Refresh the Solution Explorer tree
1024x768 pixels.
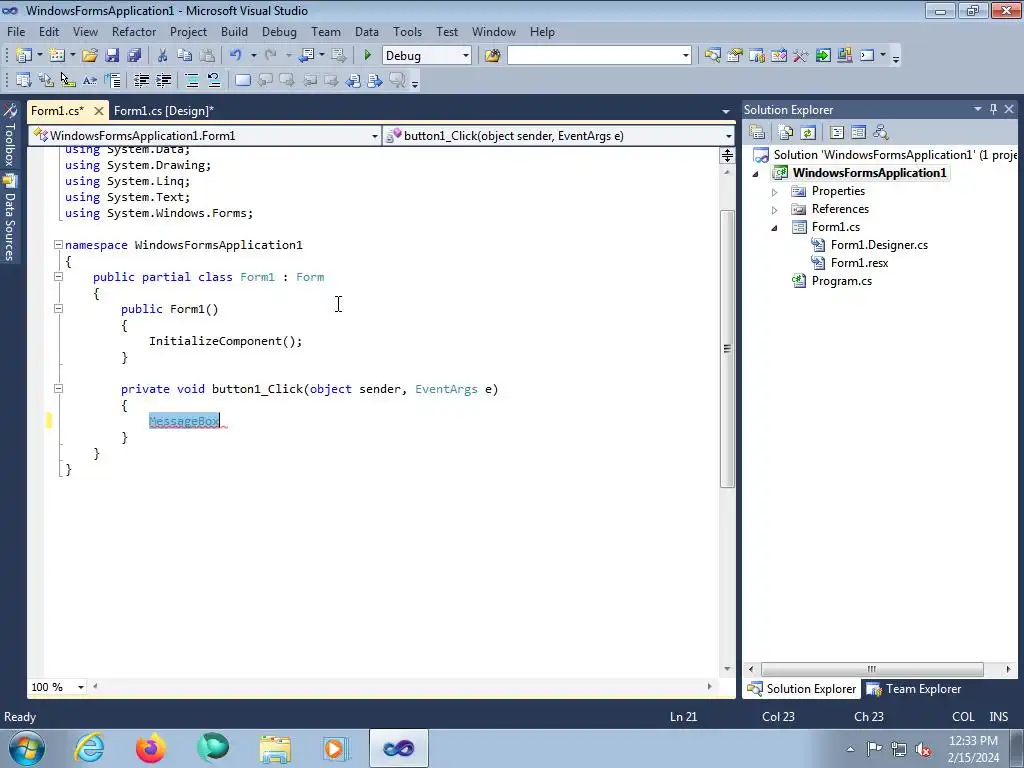tap(808, 133)
